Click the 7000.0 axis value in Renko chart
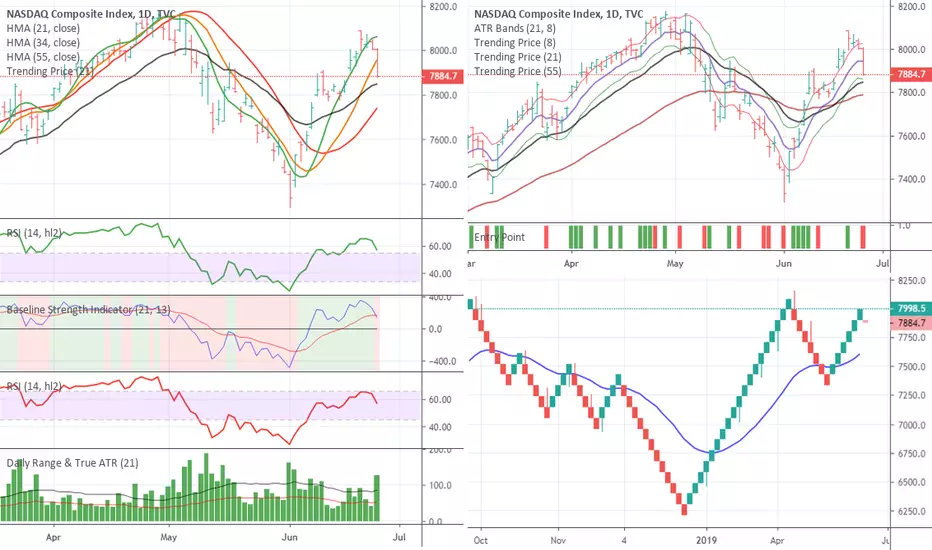932x550 pixels. point(911,425)
